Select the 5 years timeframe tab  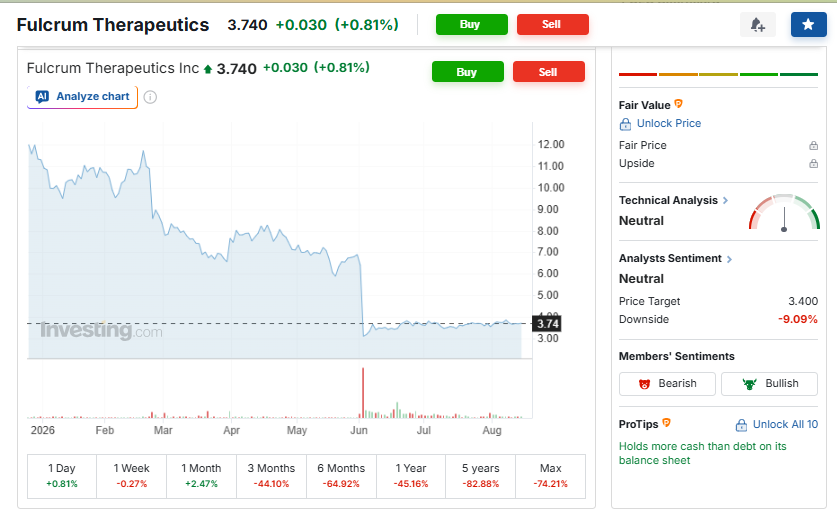(480, 476)
